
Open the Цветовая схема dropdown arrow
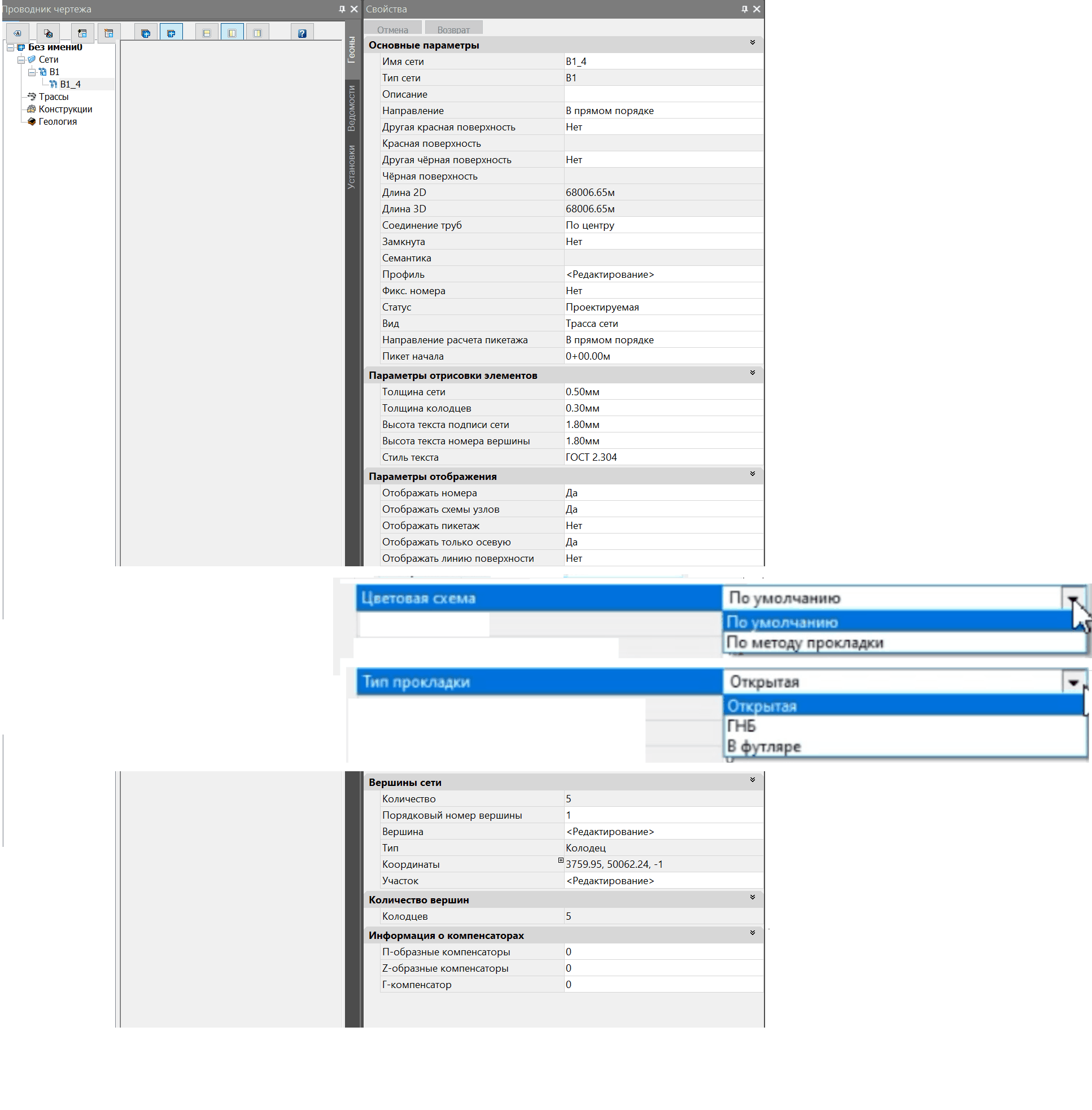point(1072,598)
